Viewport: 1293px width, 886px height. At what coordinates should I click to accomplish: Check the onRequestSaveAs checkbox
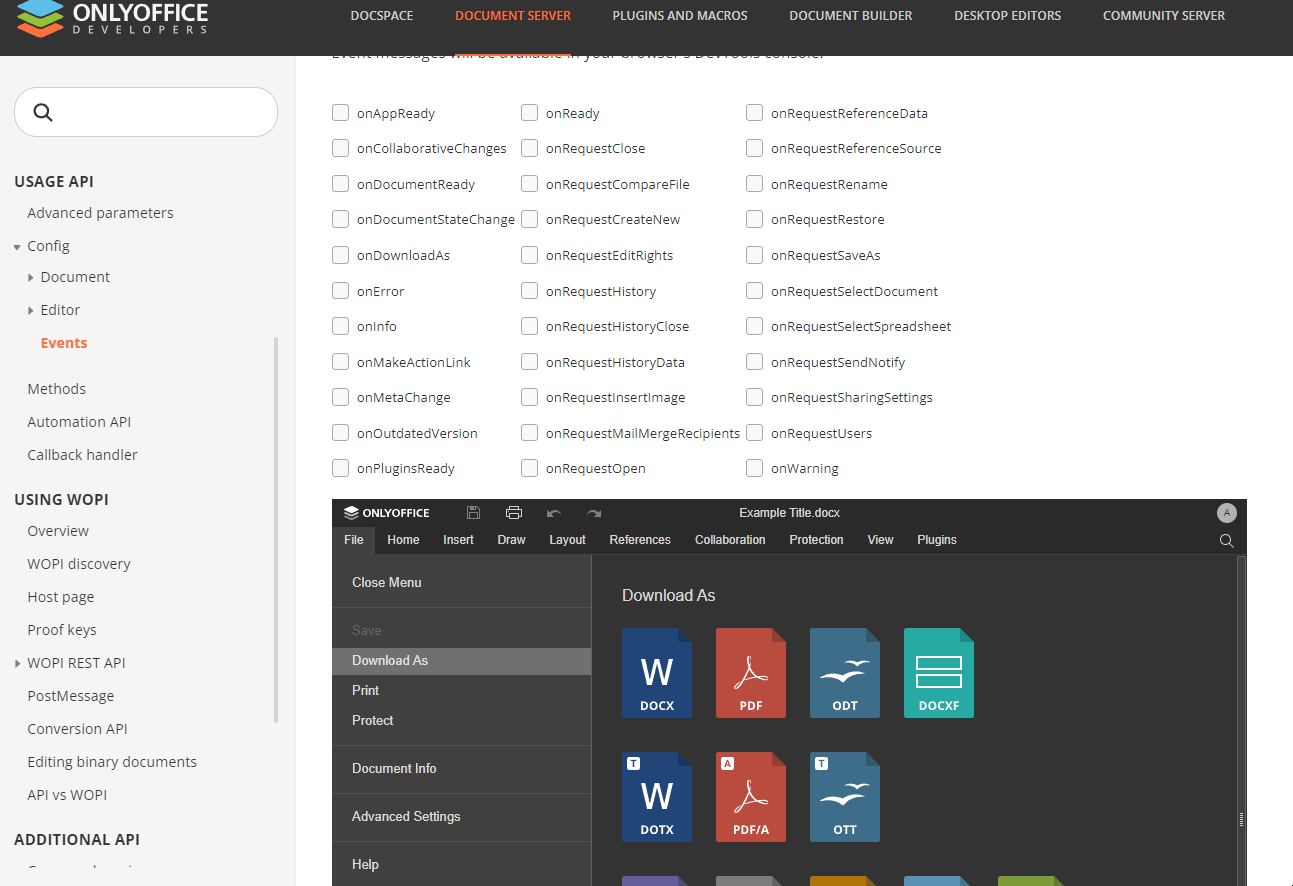754,255
